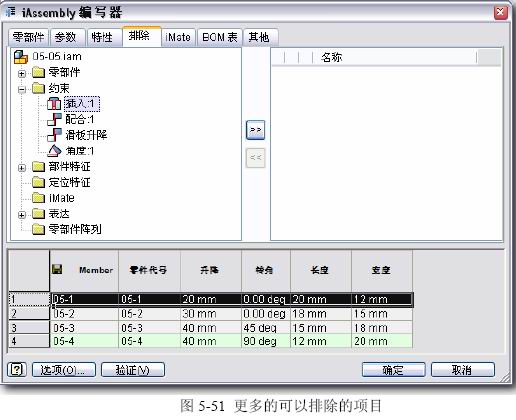The height and width of the screenshot is (420, 516).
Task: Select the 05-05.iam assembly icon
Action: (21, 57)
